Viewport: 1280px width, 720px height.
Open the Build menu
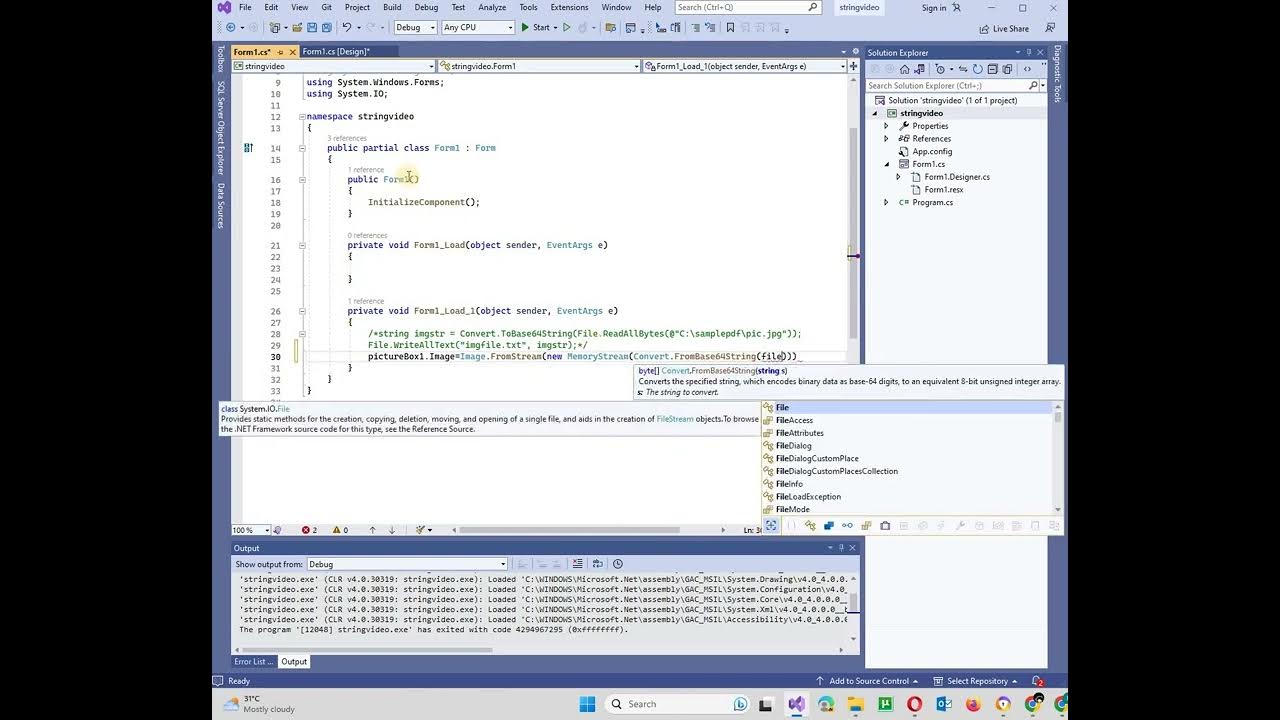(x=392, y=7)
